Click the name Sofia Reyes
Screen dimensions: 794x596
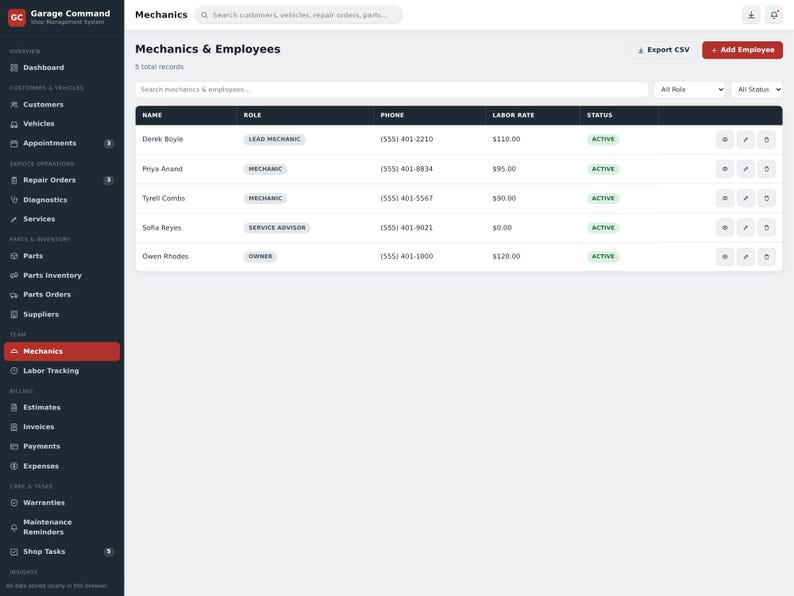(162, 228)
